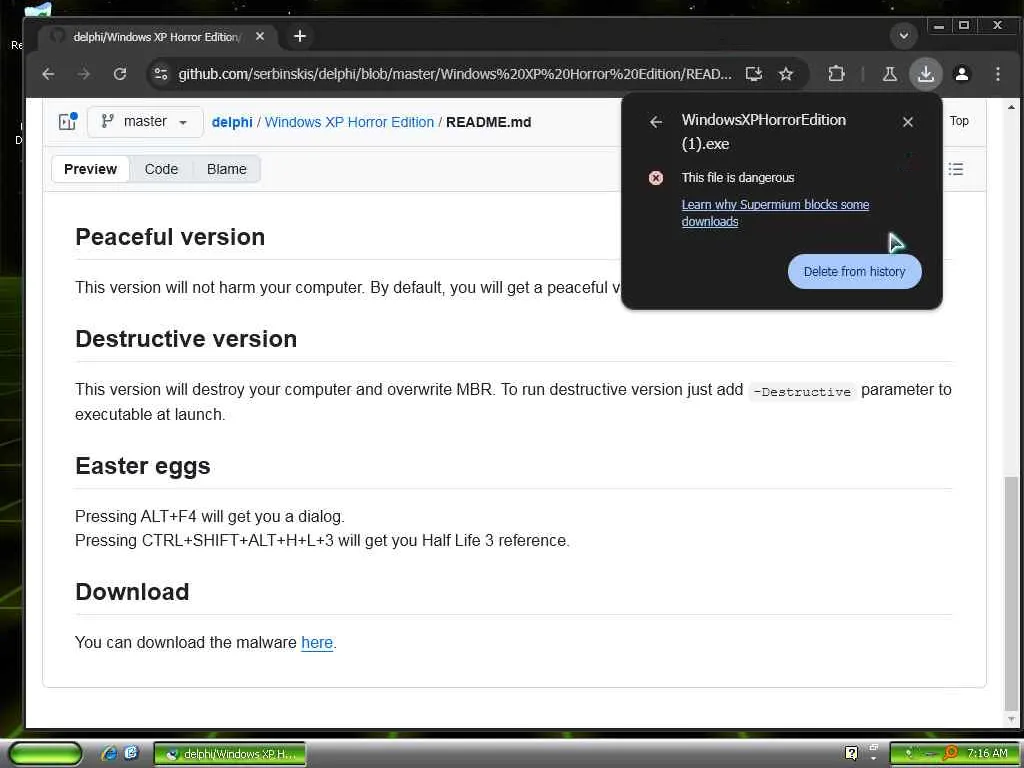The image size is (1024, 768).
Task: Click the dangerous file warning icon
Action: coord(656,178)
